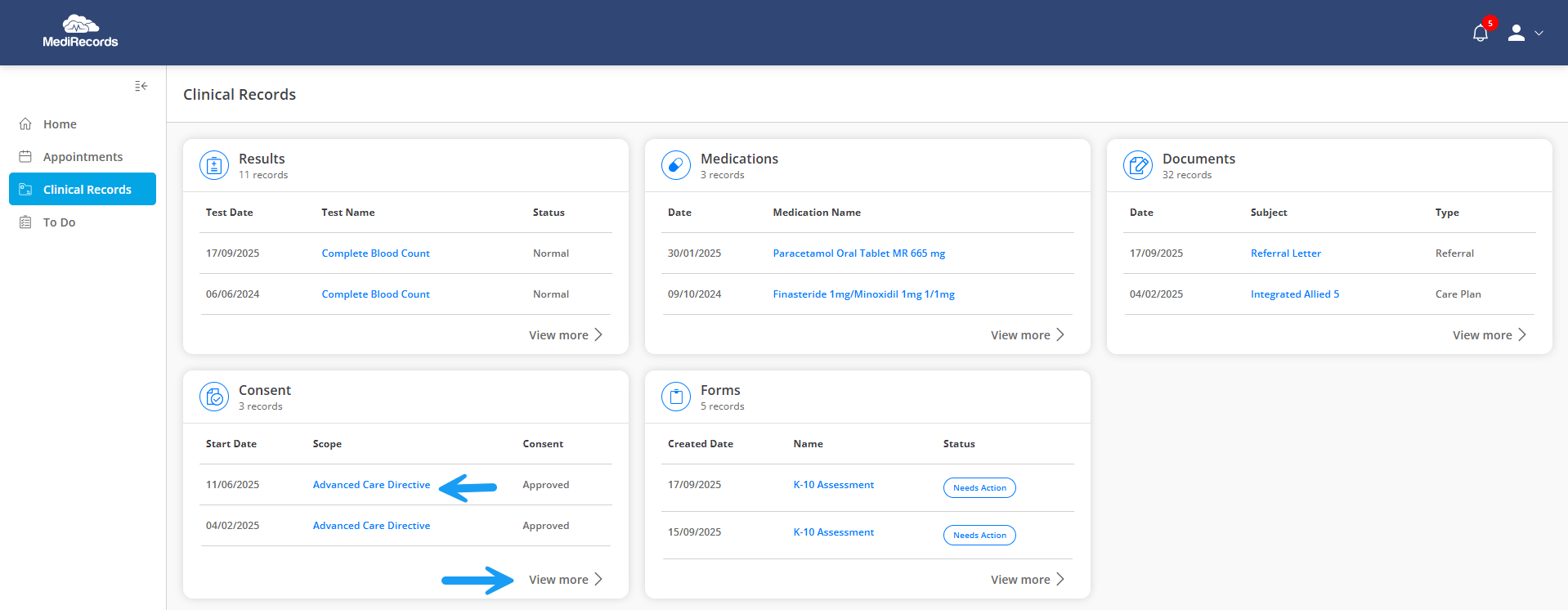Expand Results with View more
The image size is (1568, 610).
point(566,335)
